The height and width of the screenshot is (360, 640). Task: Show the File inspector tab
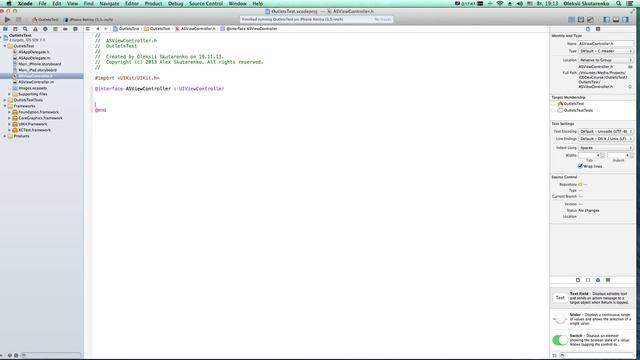pyautogui.click(x=588, y=29)
